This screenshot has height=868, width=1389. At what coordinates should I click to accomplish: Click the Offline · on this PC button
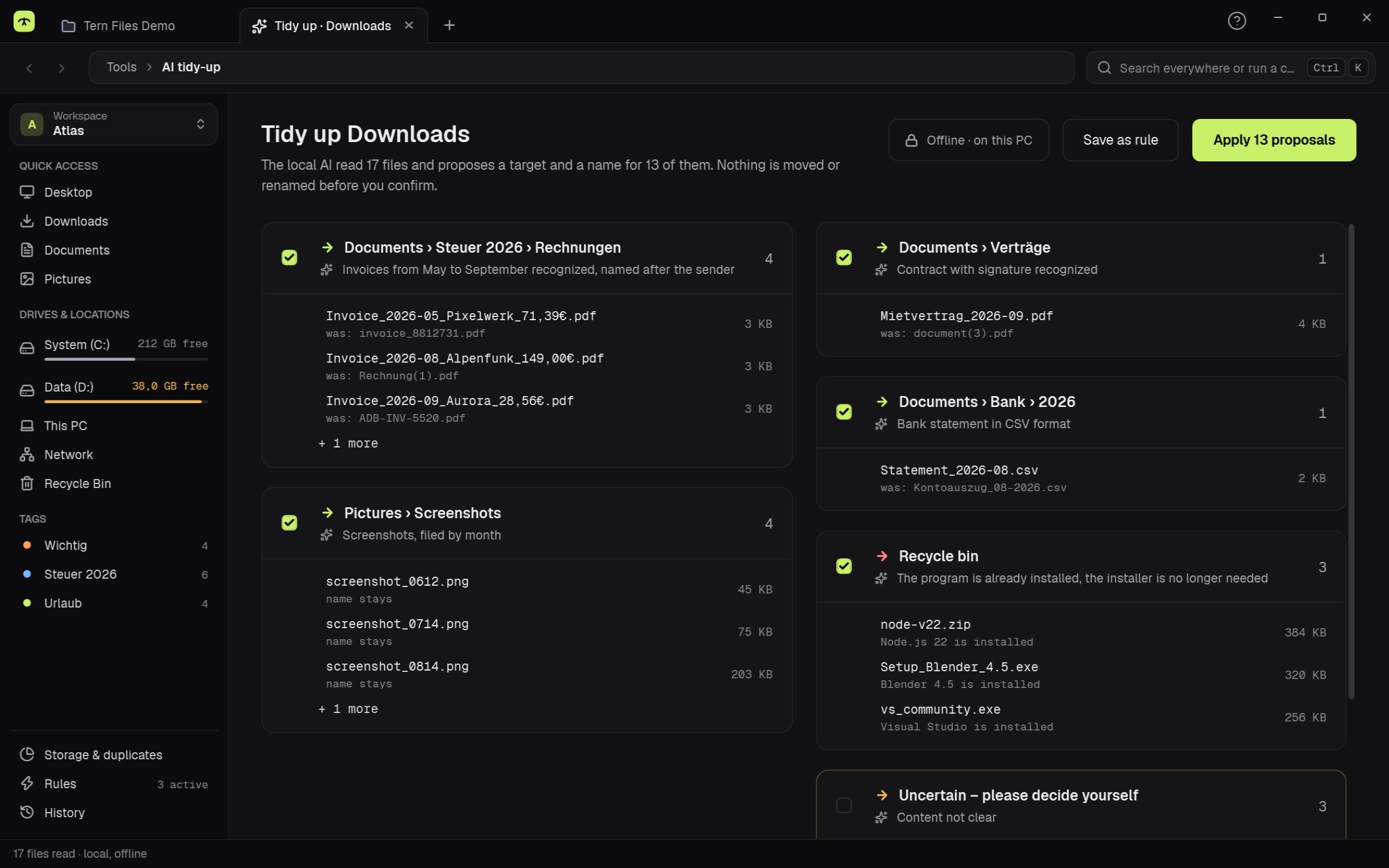tap(968, 140)
